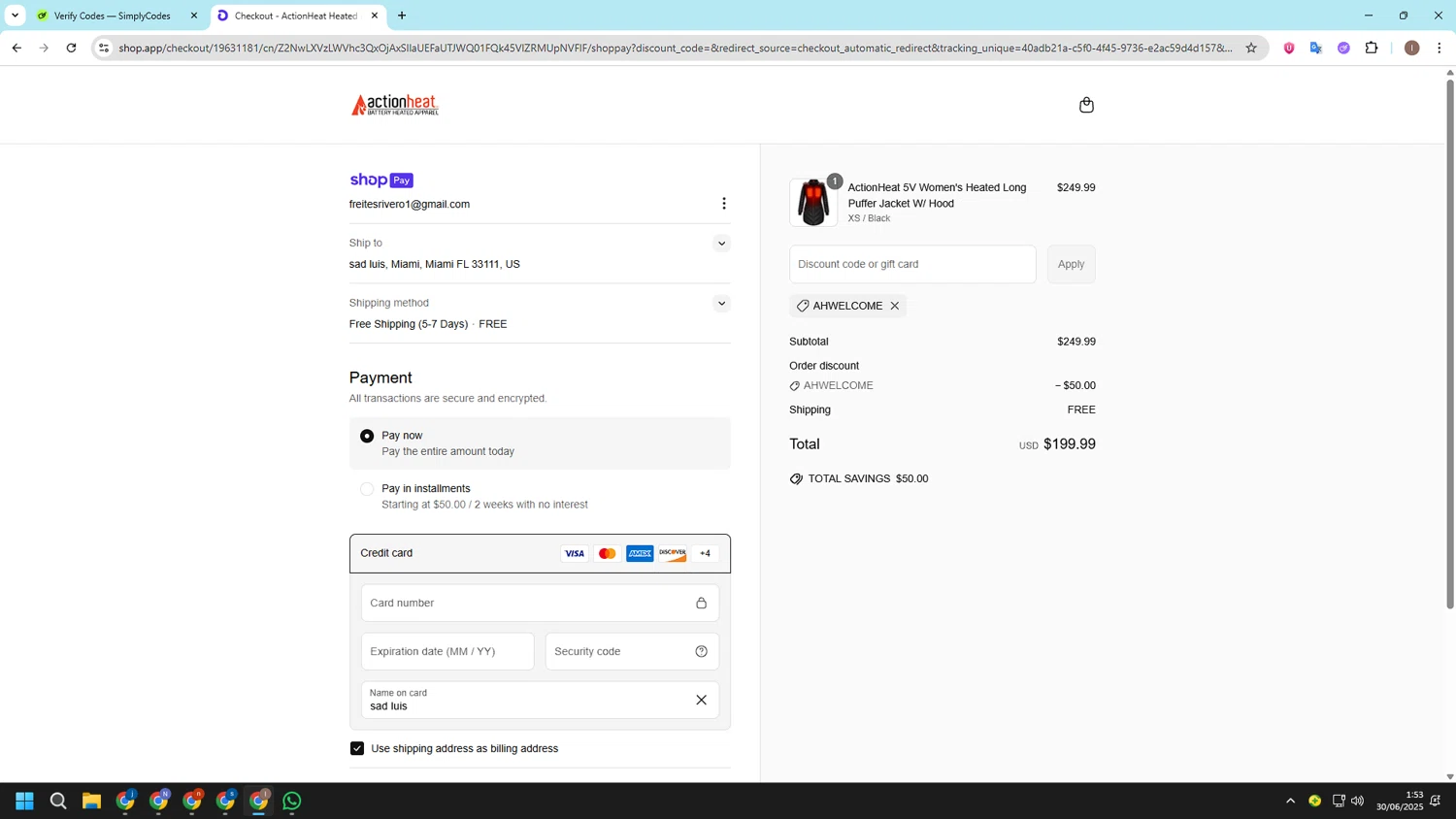Open WhatsApp from the taskbar
Screen dimensions: 1456x819
292,802
